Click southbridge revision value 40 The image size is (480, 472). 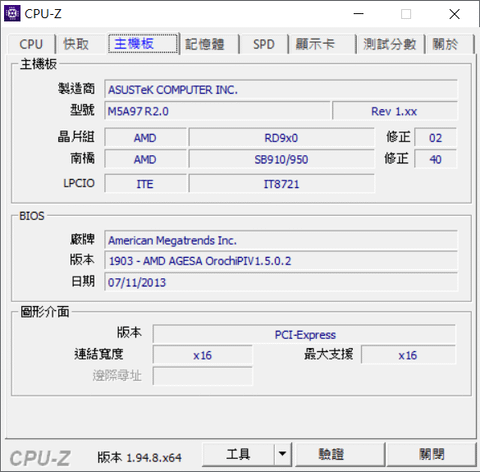(435, 159)
